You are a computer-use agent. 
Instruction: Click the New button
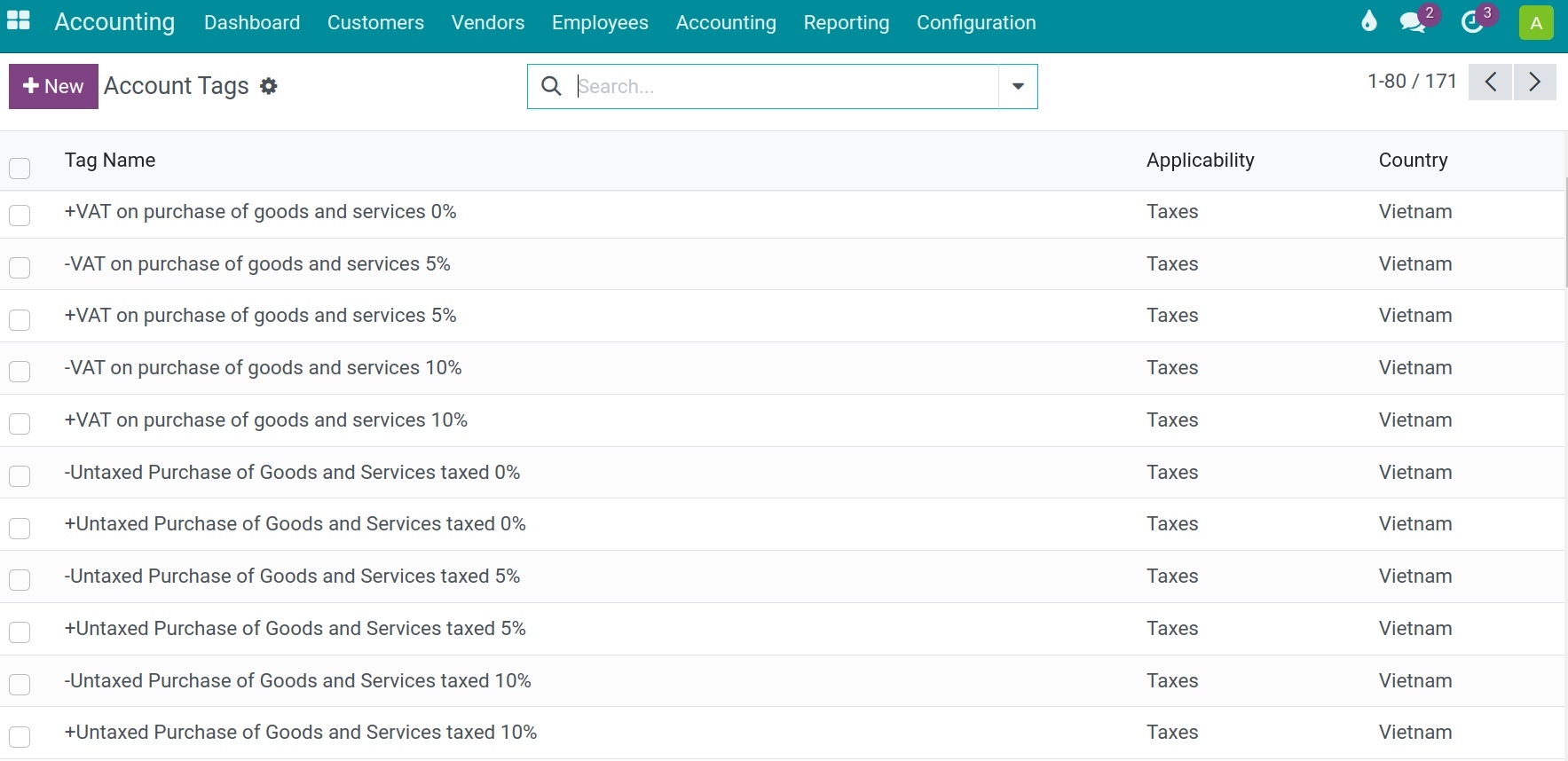pyautogui.click(x=53, y=86)
